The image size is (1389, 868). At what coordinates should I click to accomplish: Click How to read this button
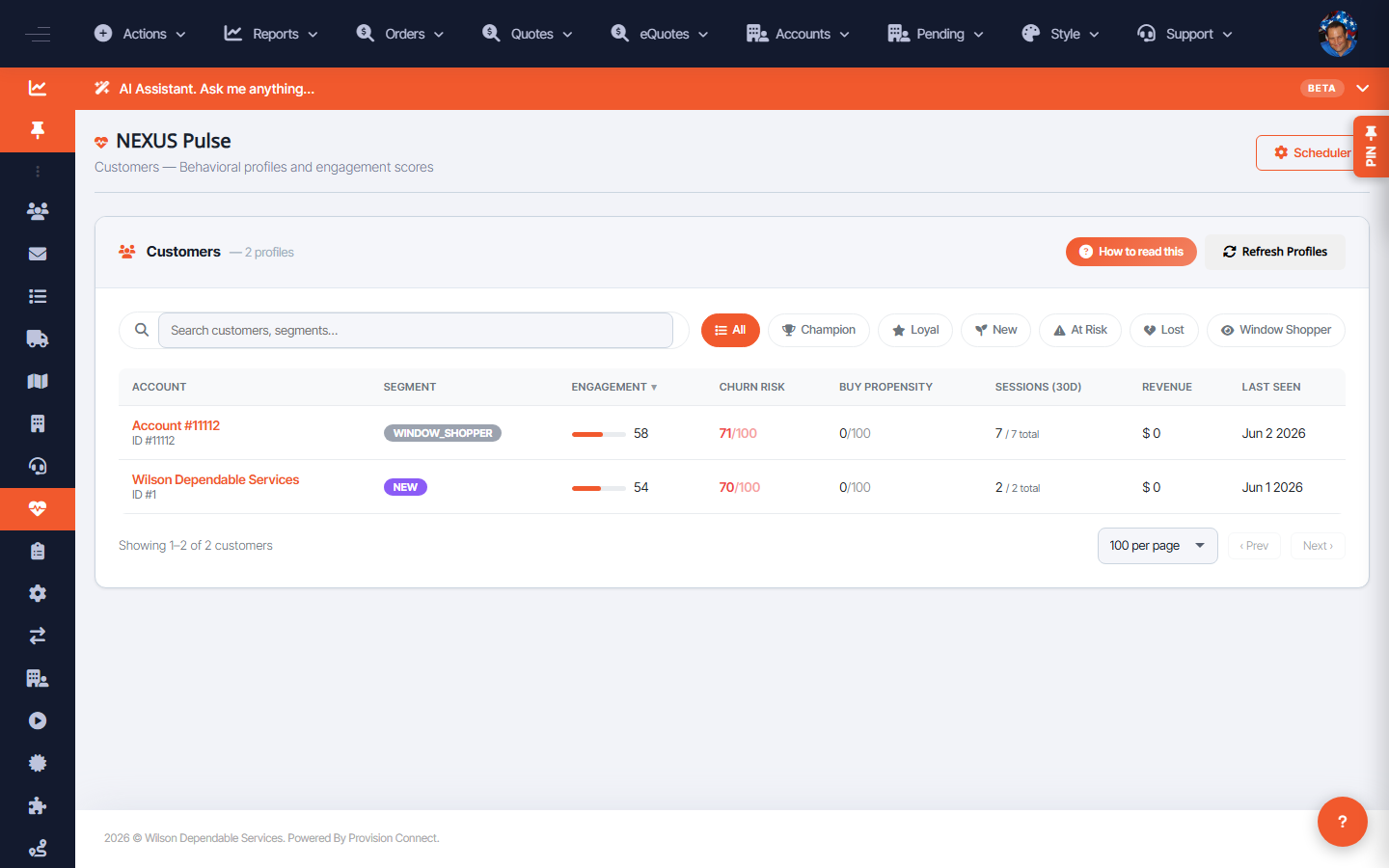[1130, 252]
